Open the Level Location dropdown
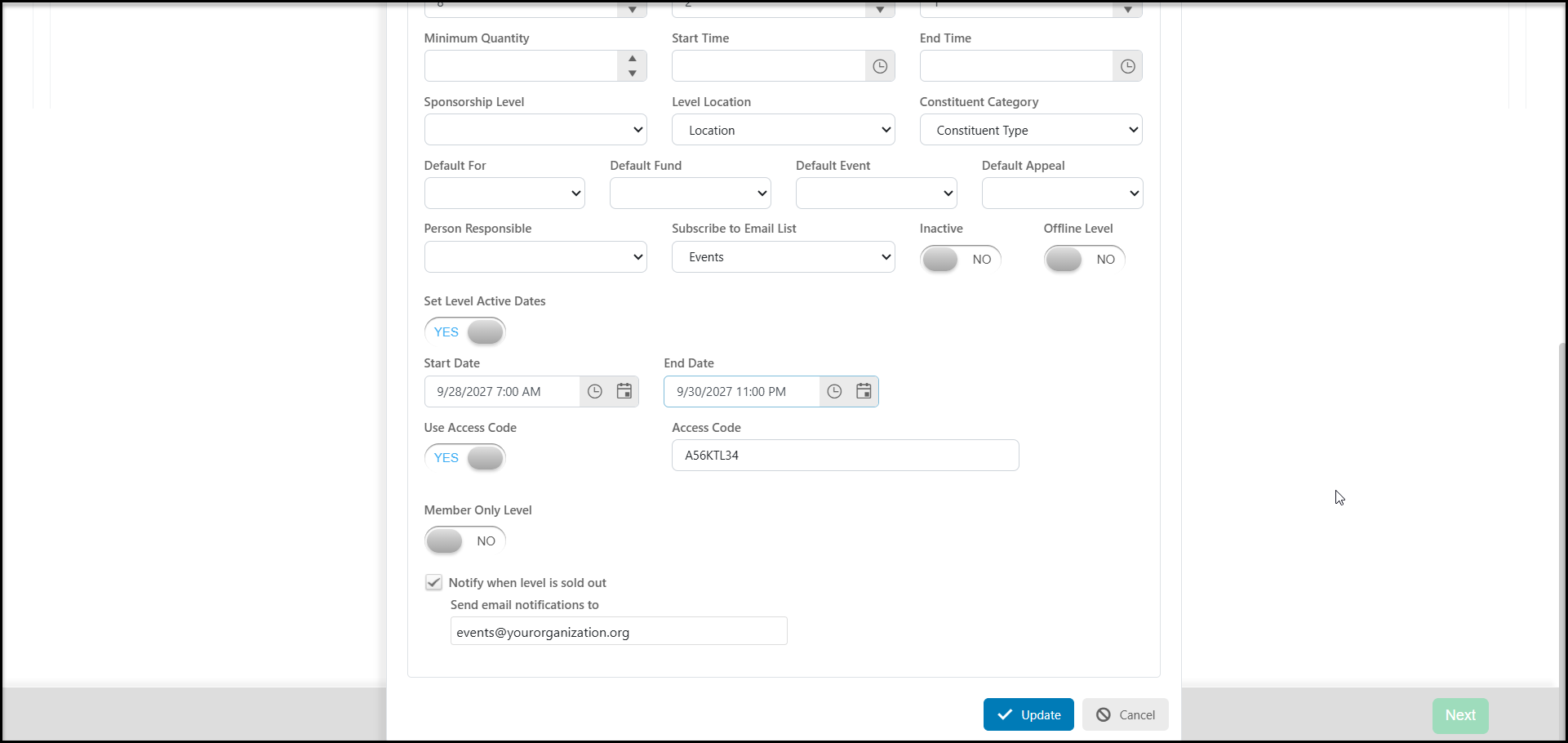 (784, 130)
